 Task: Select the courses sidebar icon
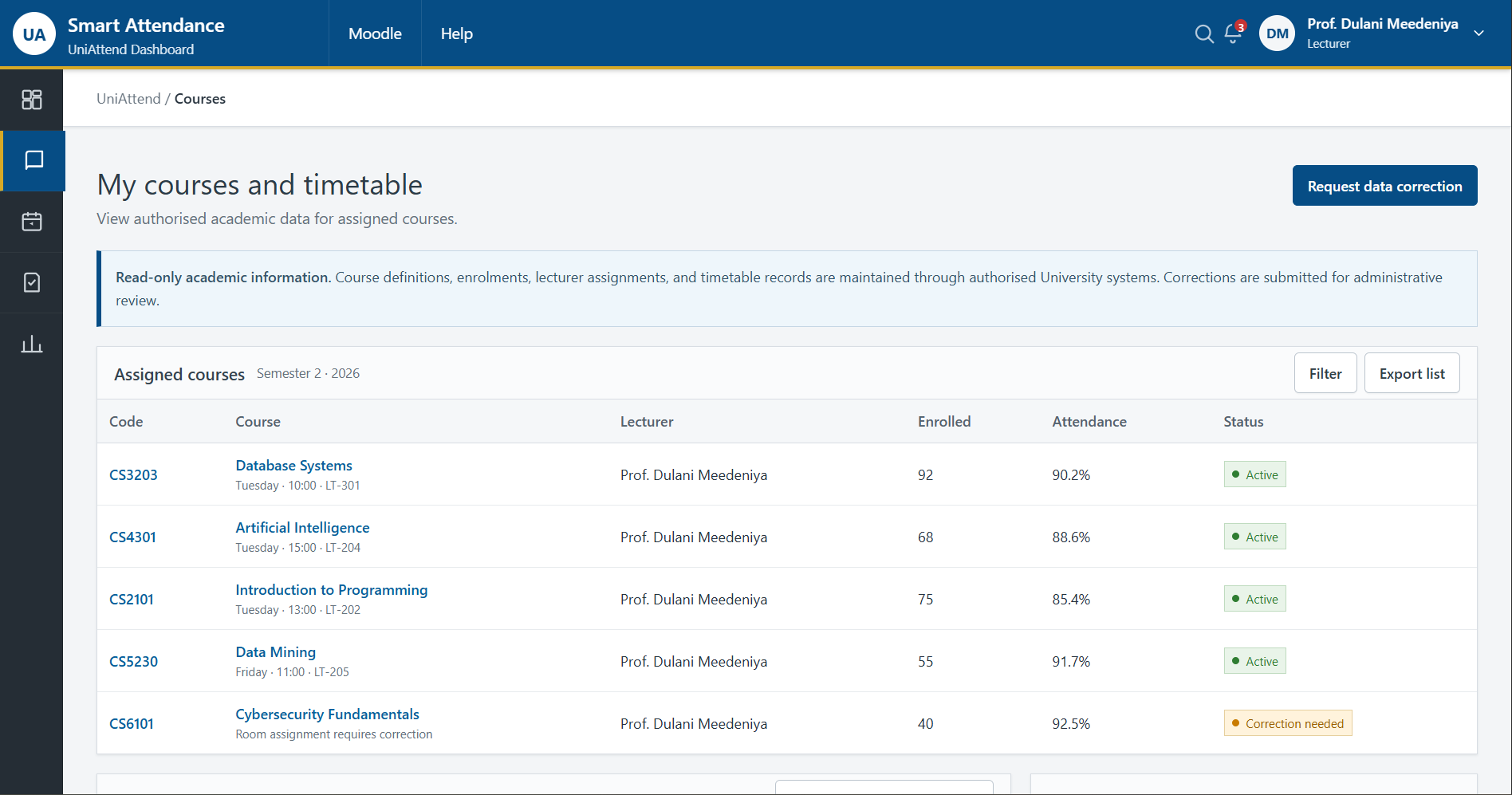33,160
